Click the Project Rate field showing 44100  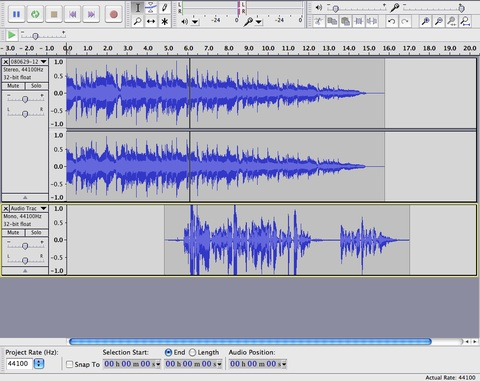pyautogui.click(x=19, y=364)
